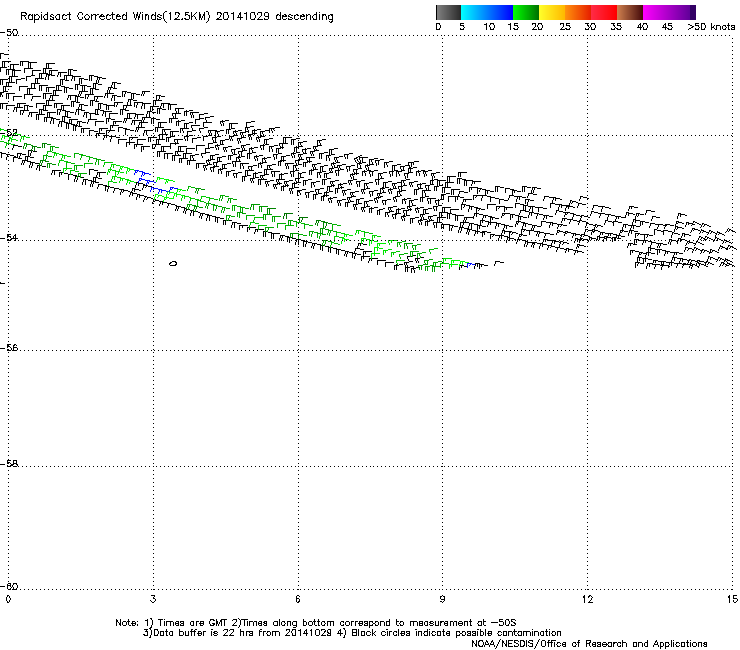Click the '-50' latitude axis label
The height and width of the screenshot is (650, 740).
click(x=9, y=33)
